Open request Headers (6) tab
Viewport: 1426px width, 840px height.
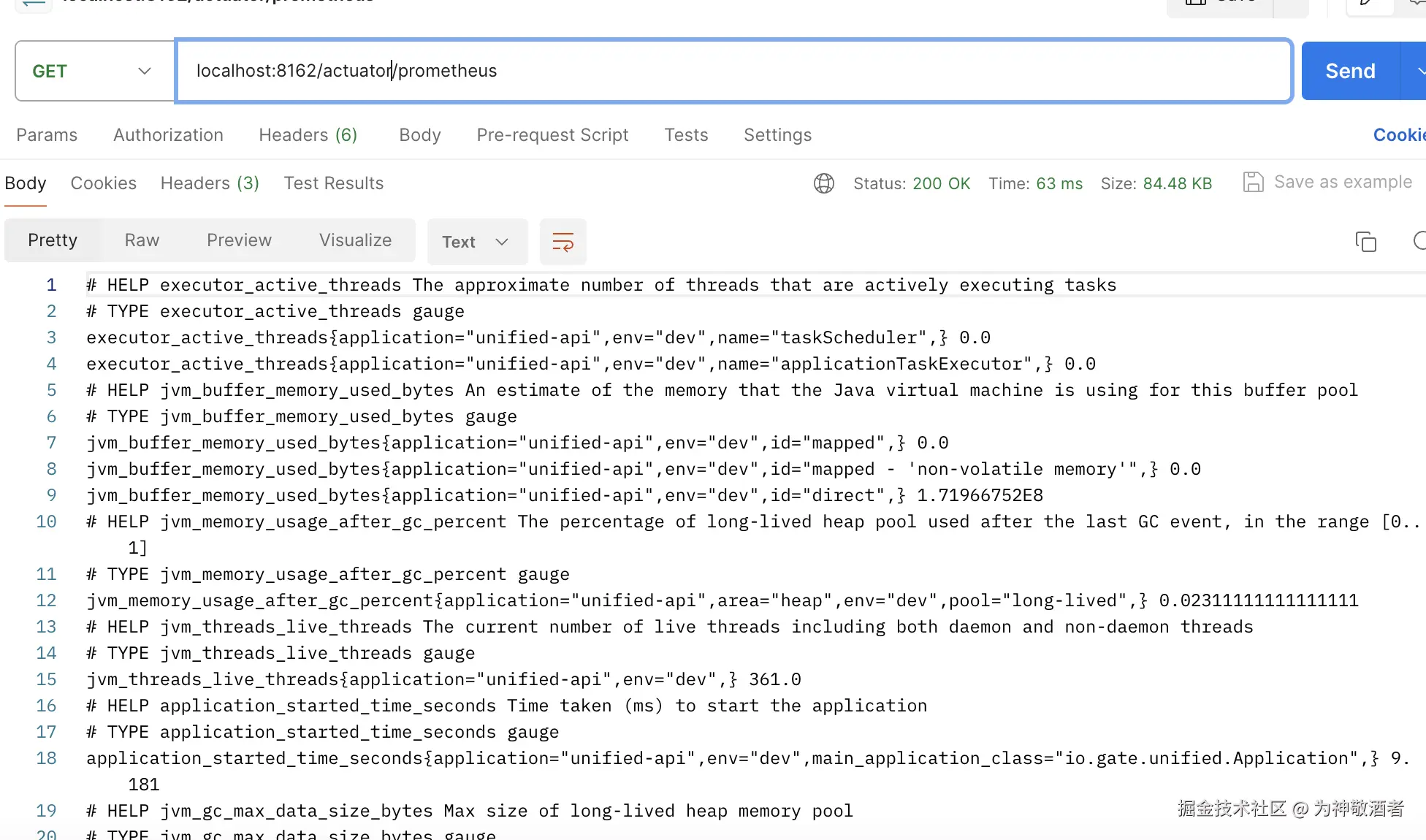coord(308,135)
